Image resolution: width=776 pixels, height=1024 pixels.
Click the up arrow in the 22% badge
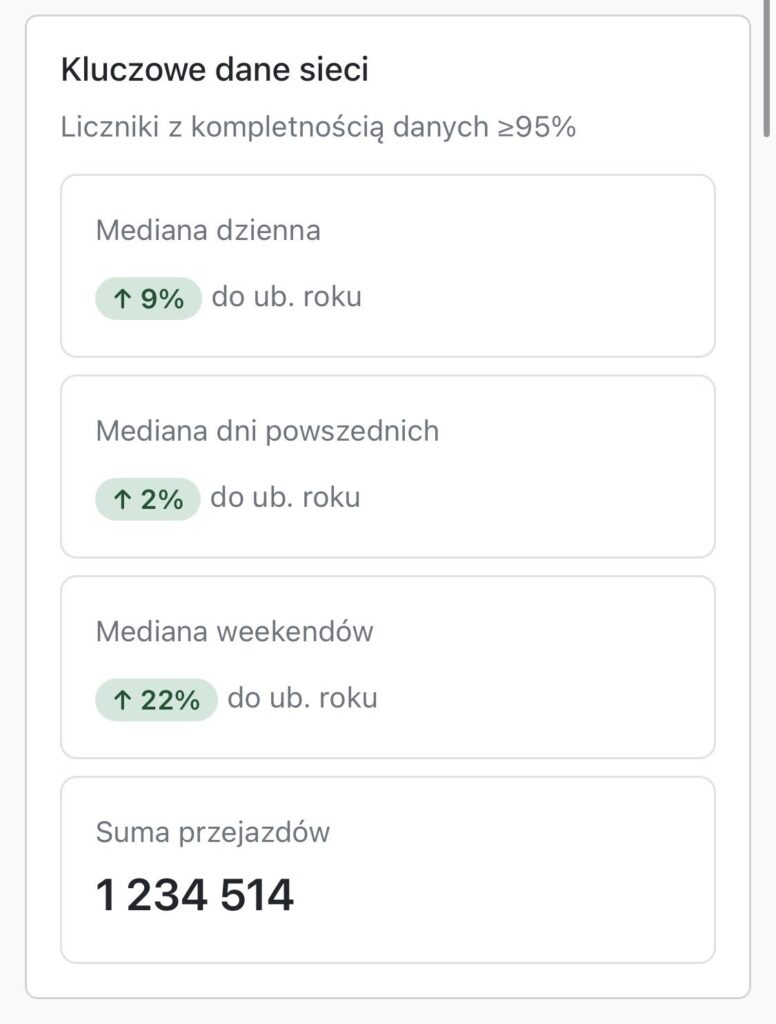[x=123, y=701]
